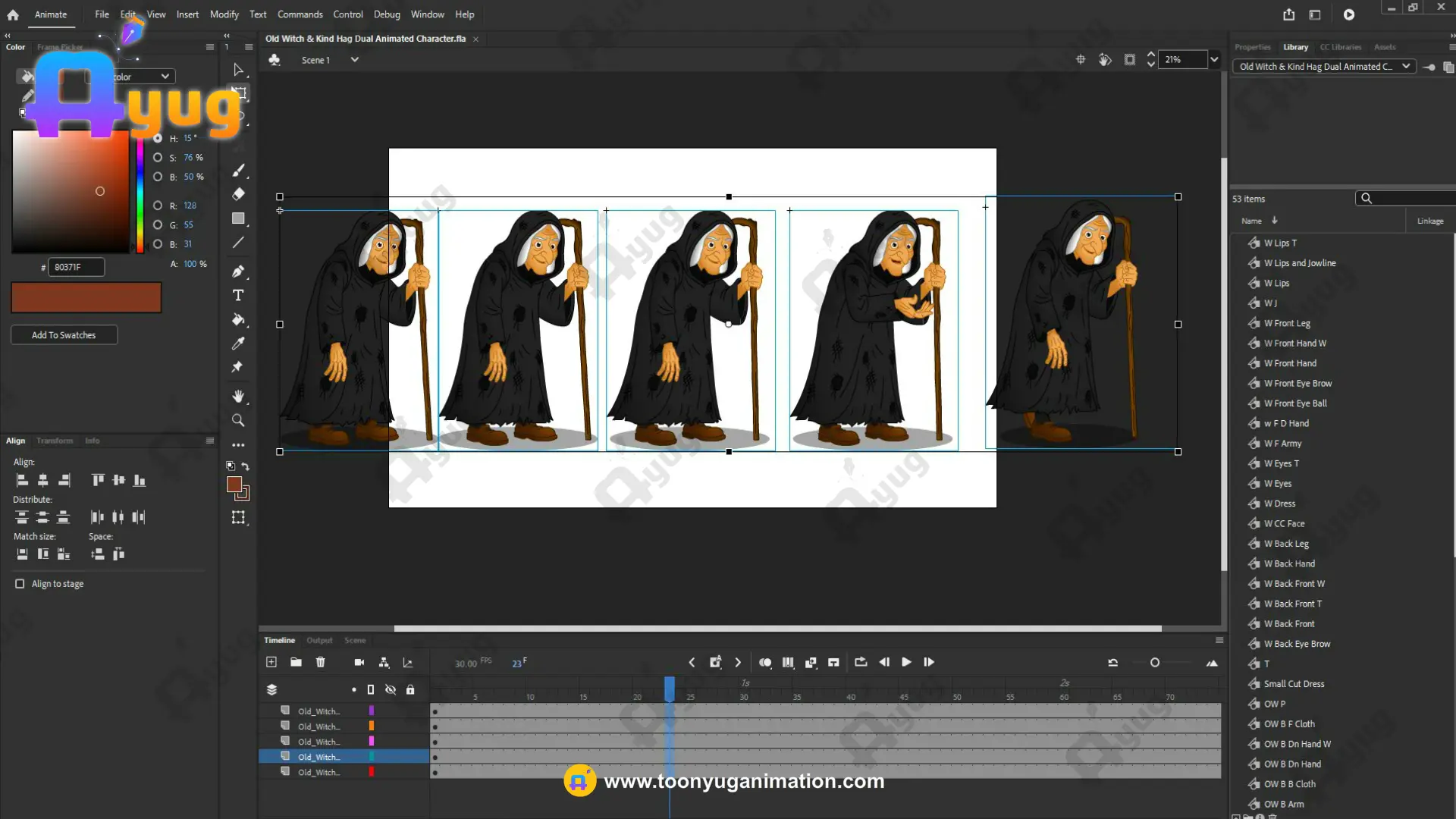Image resolution: width=1456 pixels, height=819 pixels.
Task: Select the Hand tool
Action: (x=238, y=396)
